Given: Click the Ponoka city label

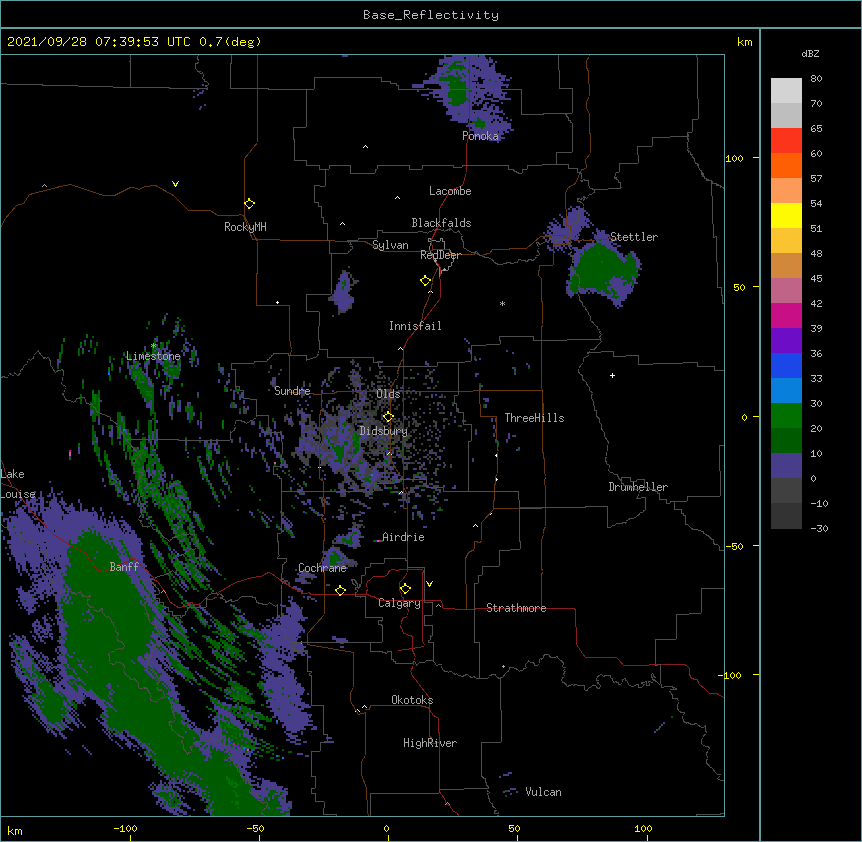Looking at the screenshot, I should click(480, 136).
